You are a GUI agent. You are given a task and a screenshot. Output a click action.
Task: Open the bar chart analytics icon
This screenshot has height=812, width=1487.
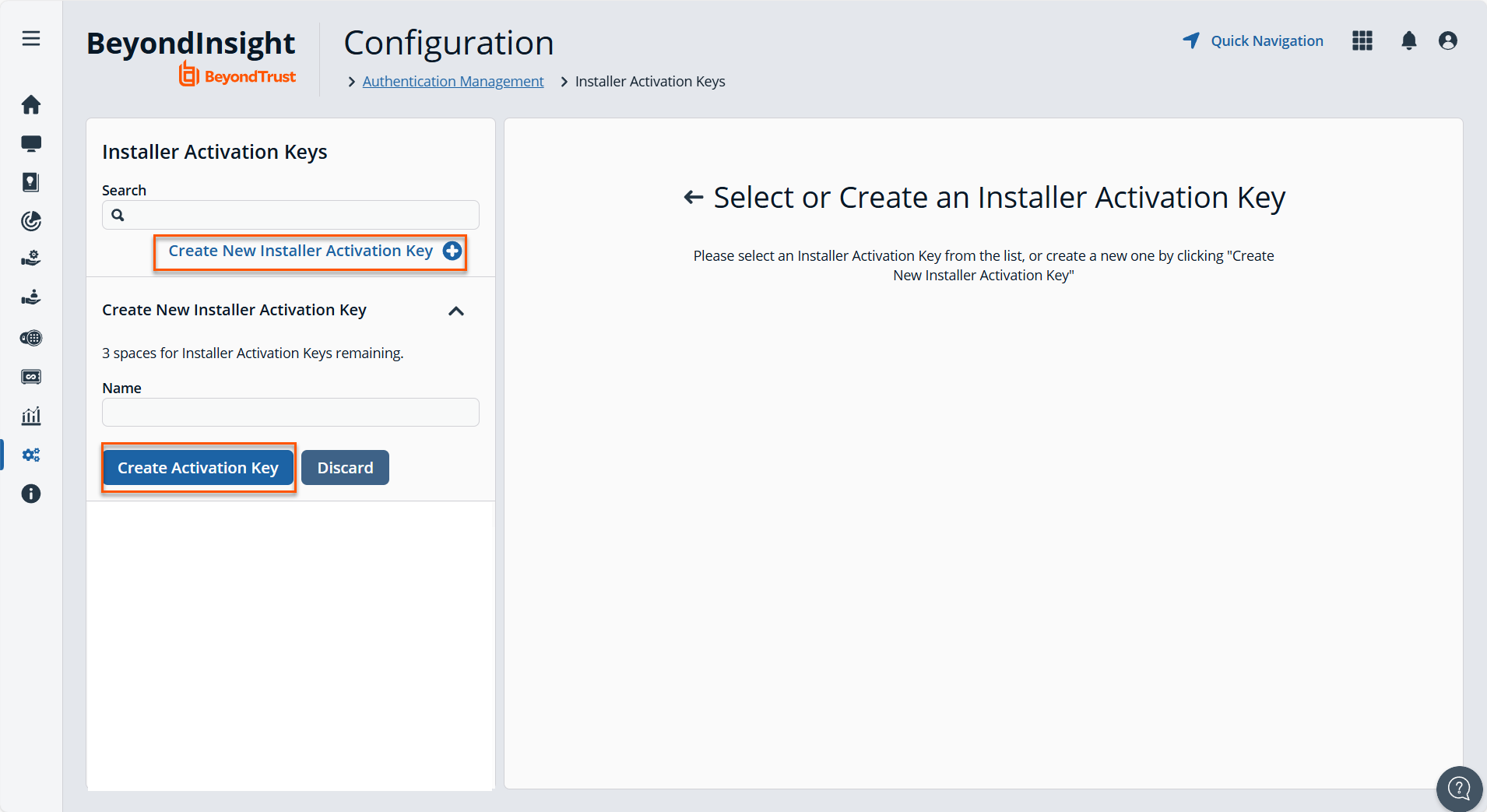(31, 416)
